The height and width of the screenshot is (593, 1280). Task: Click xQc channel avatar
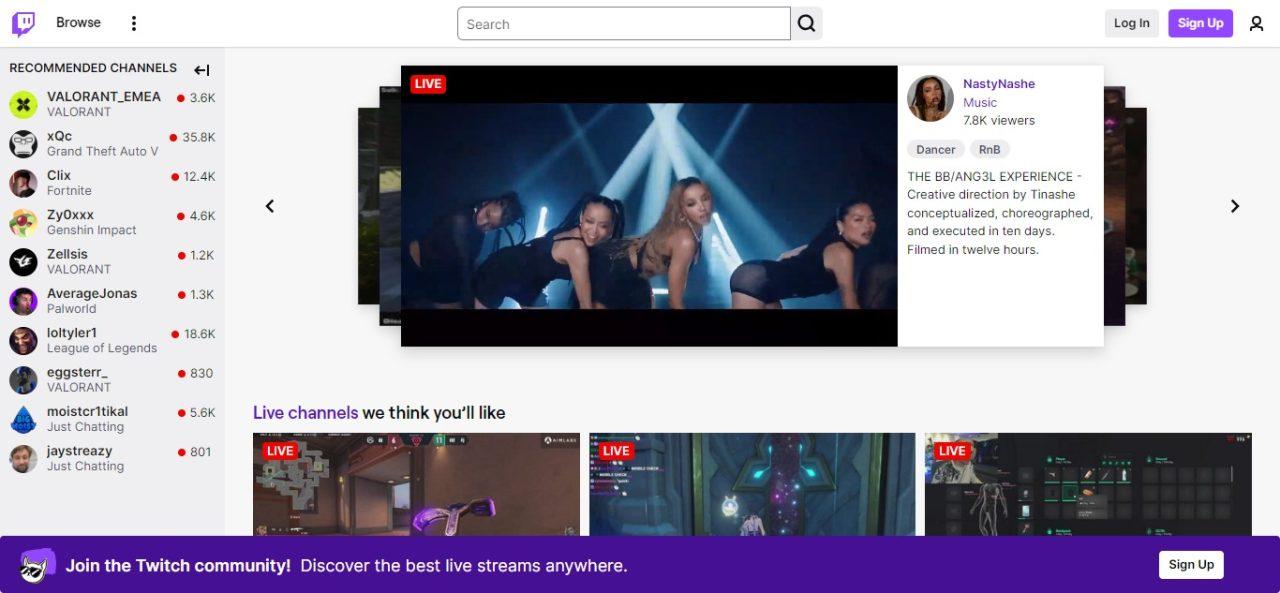pos(23,144)
